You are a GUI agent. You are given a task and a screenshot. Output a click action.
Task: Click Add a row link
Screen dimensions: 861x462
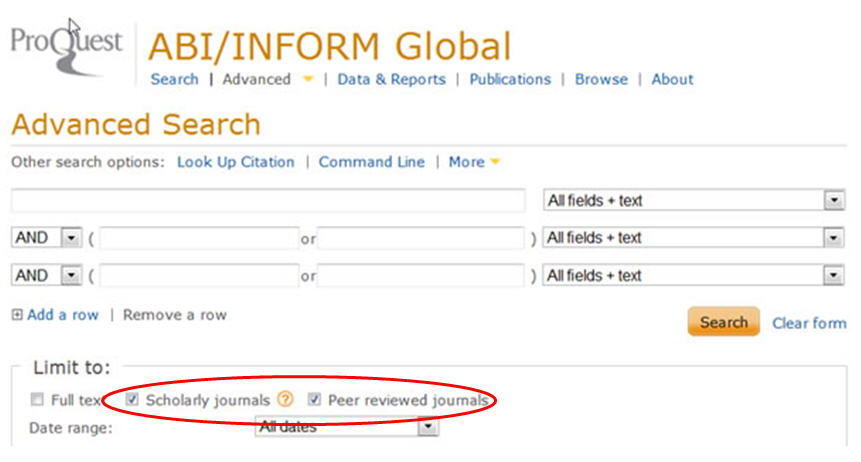point(63,315)
